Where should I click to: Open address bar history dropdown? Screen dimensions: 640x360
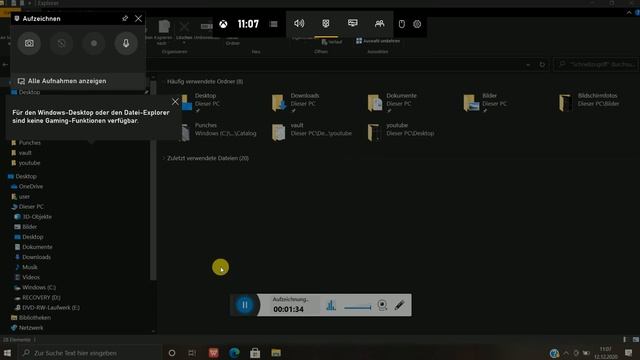point(528,64)
